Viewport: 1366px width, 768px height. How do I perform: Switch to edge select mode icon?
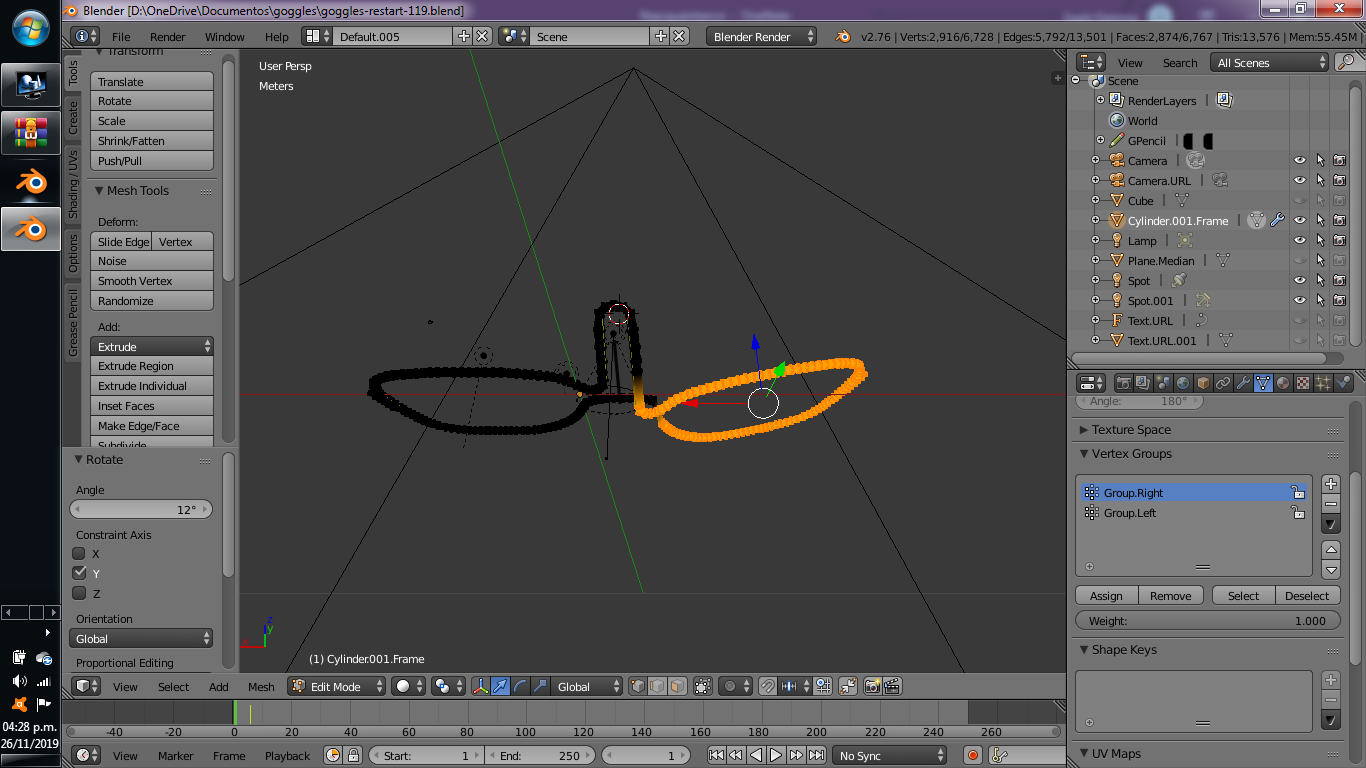(657, 686)
